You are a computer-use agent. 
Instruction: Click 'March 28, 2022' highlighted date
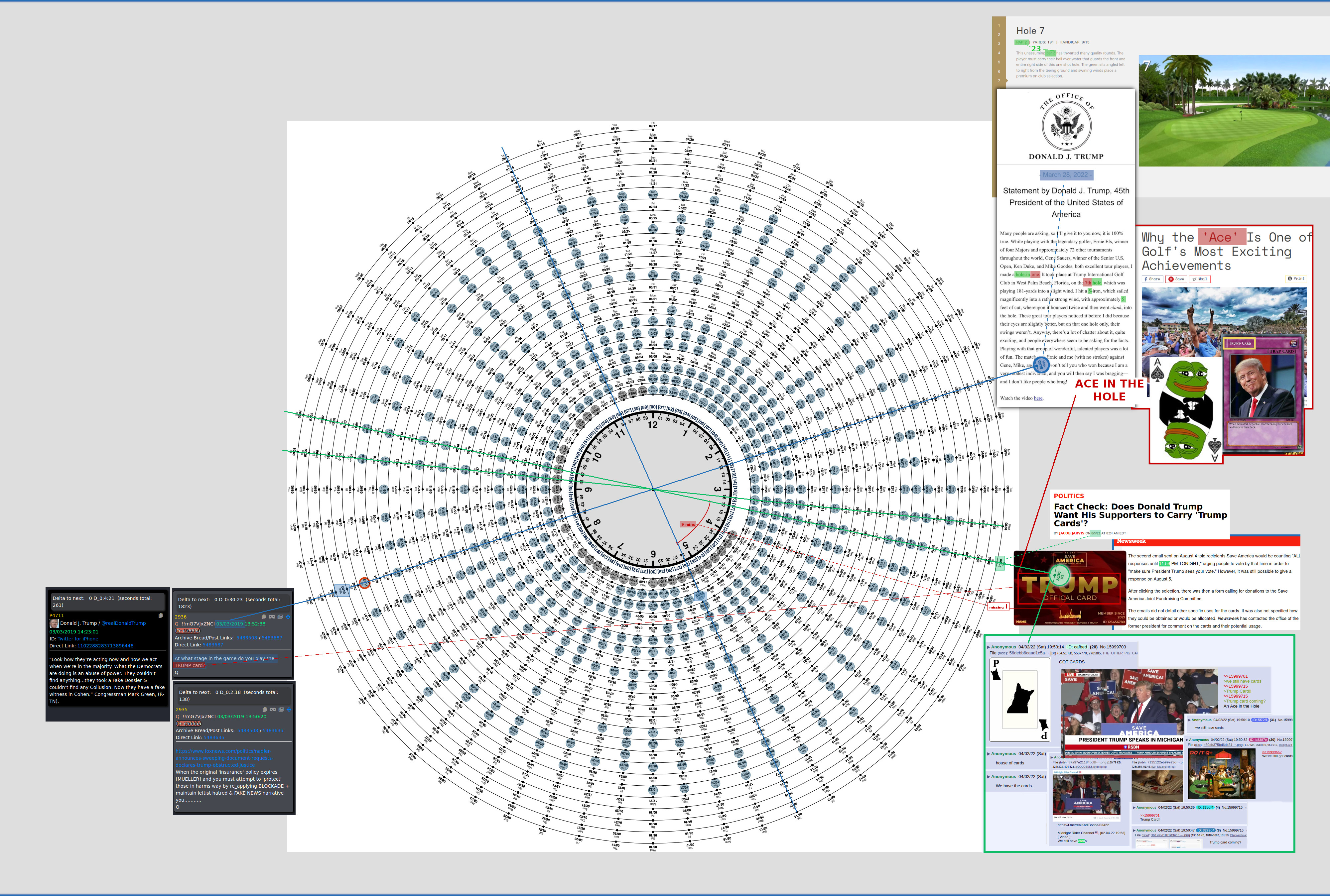(x=1067, y=175)
